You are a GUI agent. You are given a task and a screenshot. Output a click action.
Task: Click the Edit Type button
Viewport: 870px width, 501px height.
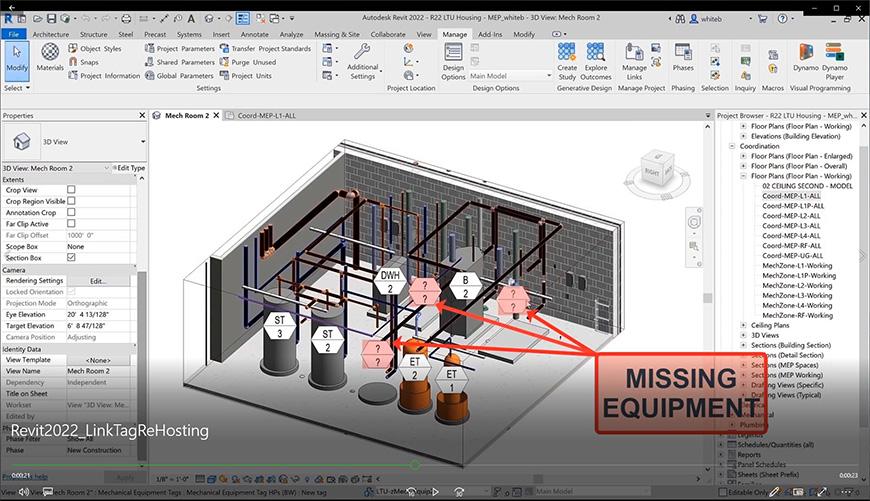(128, 168)
